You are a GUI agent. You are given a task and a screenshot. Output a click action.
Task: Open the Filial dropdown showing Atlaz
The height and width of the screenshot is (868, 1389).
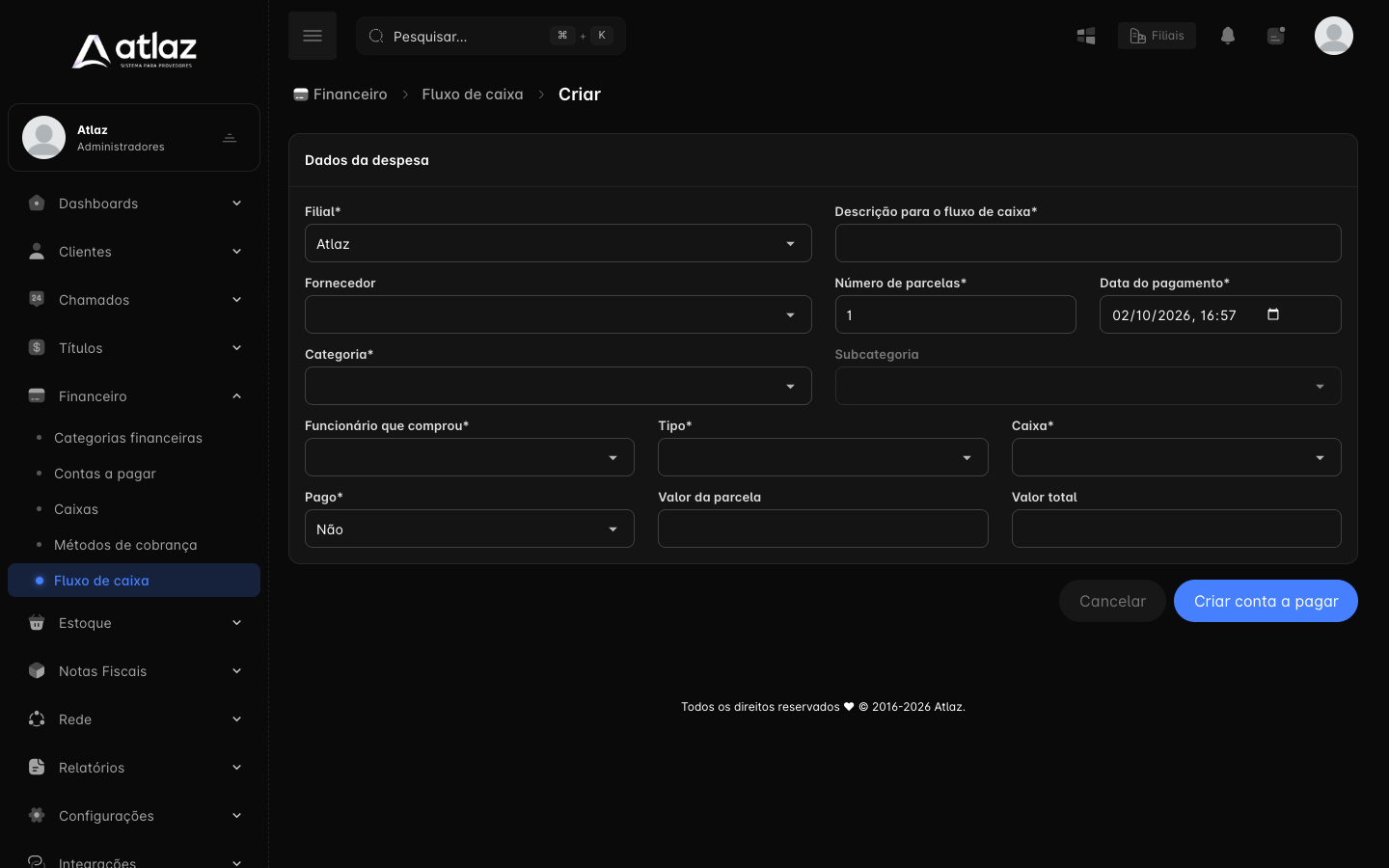click(x=558, y=243)
